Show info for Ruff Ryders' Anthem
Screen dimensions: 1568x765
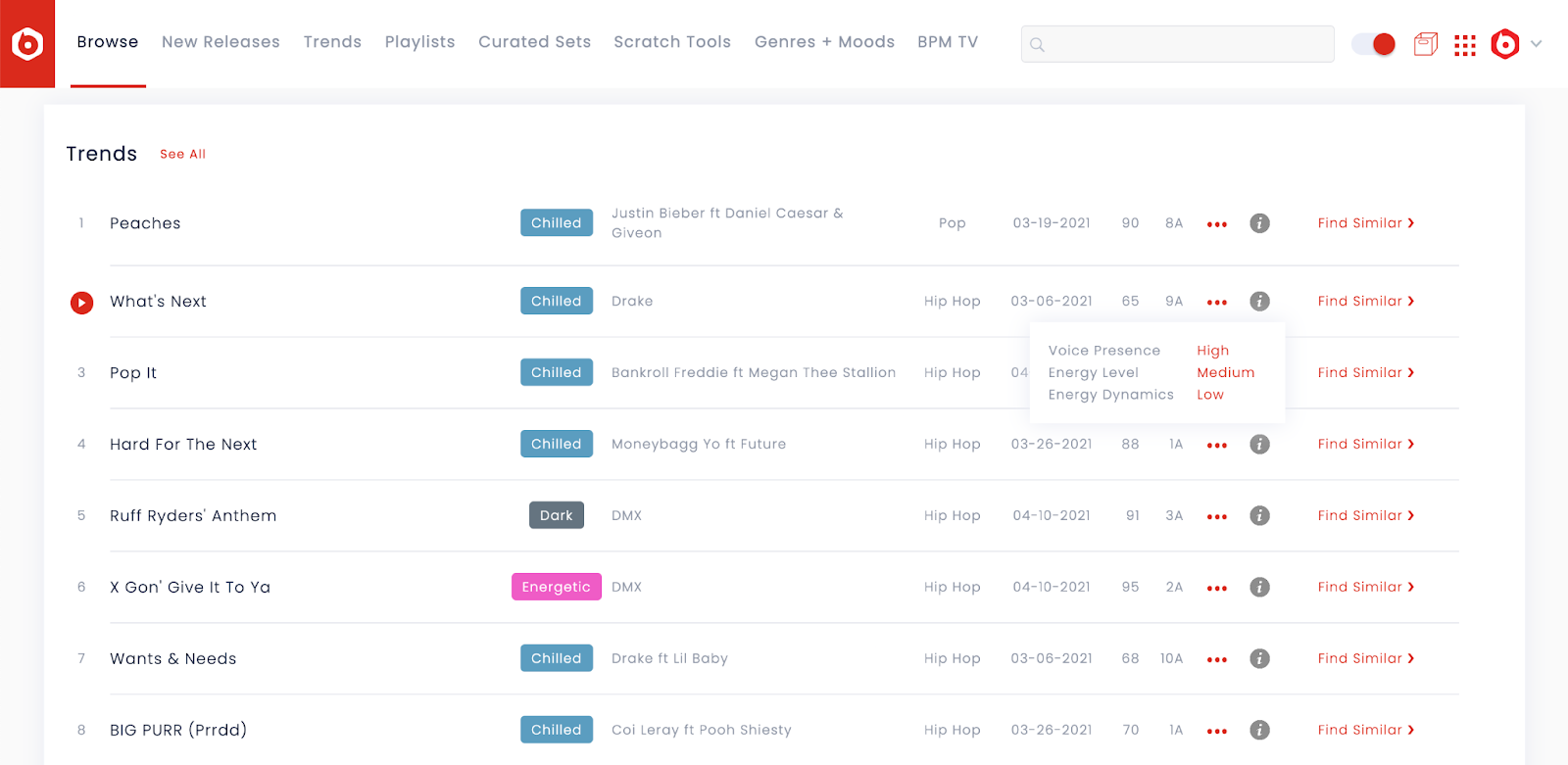coord(1260,516)
